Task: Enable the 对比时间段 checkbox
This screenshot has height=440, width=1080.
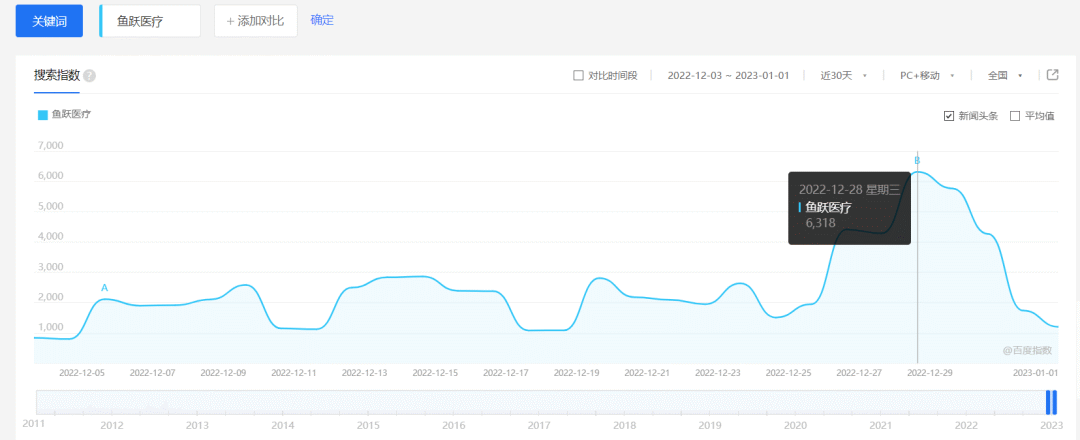Action: pyautogui.click(x=578, y=76)
